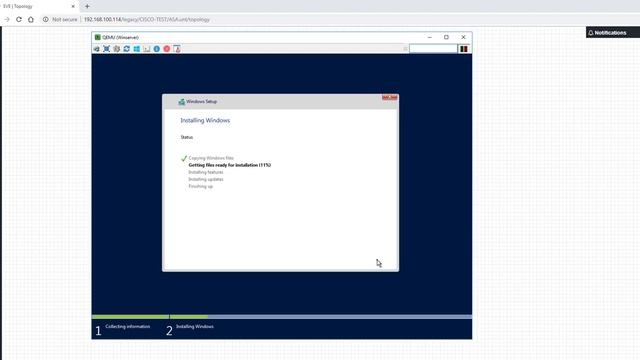Click 'Installing Windows' heading

(205, 120)
